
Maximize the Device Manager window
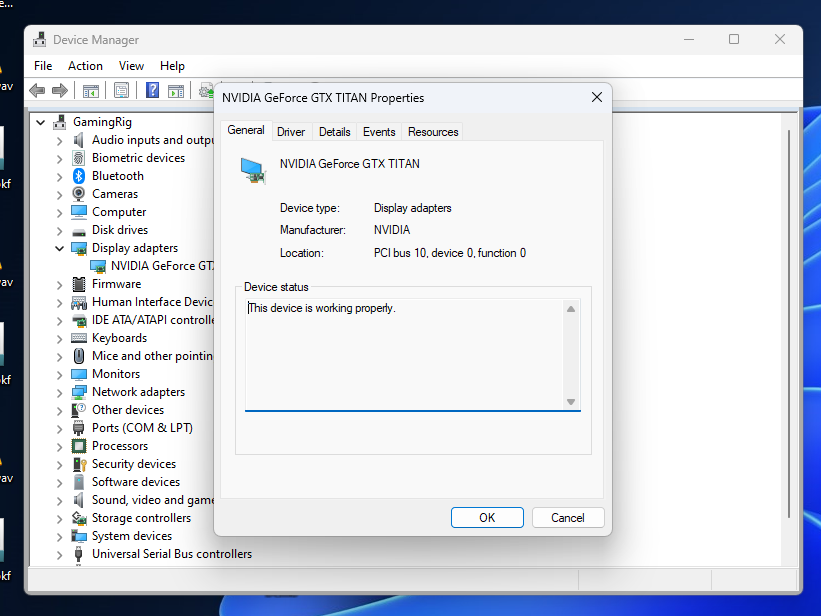pos(734,39)
